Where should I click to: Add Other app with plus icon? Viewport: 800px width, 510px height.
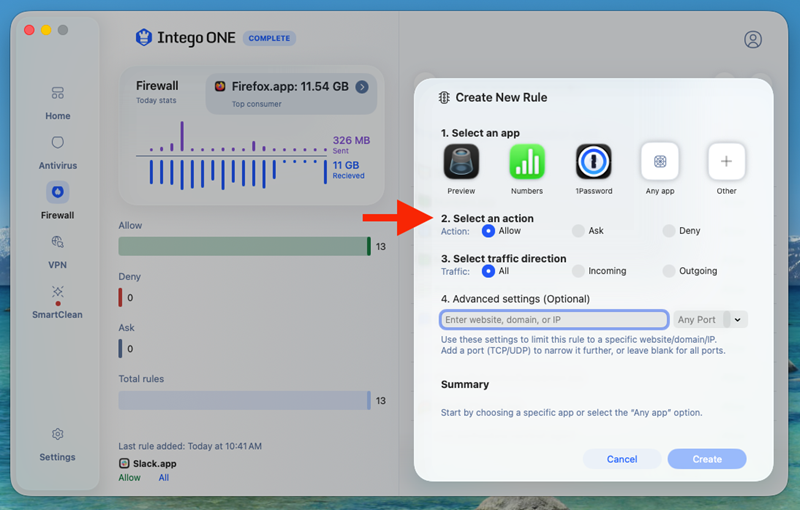[726, 162]
